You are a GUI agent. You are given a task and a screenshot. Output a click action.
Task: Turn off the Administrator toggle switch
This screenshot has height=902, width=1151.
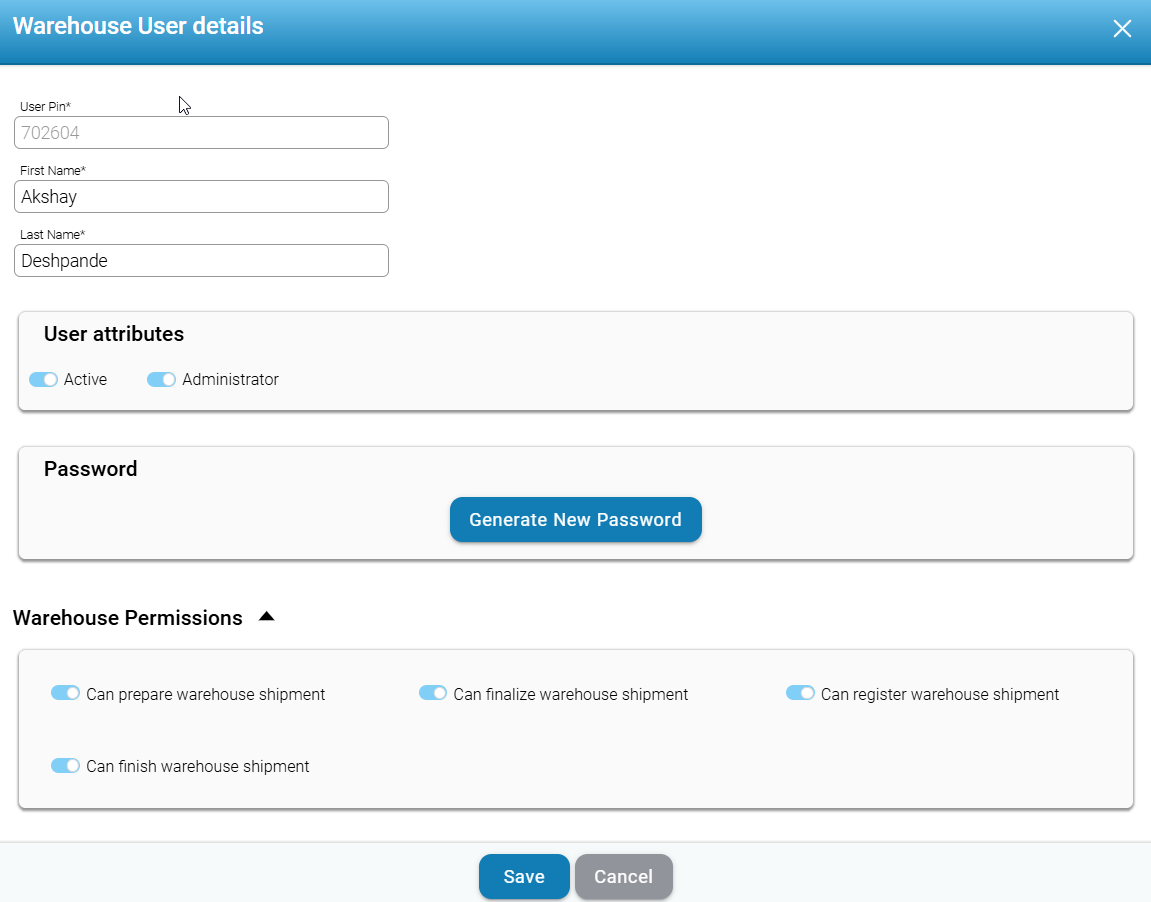(x=161, y=380)
